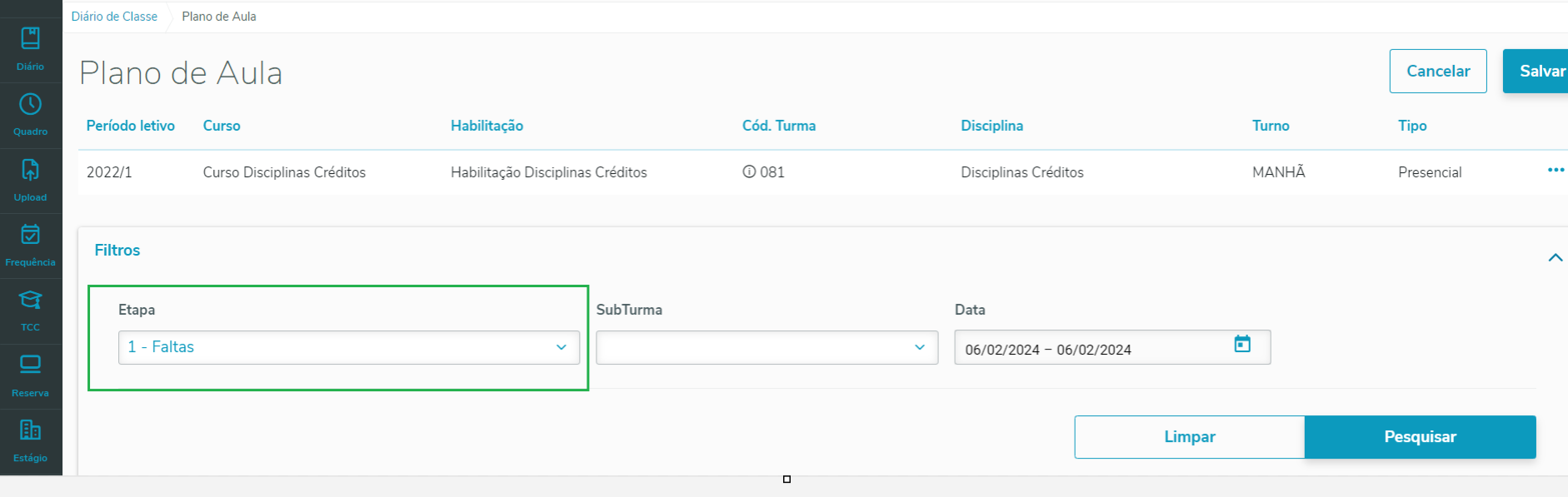Open the Estágio building icon
Image resolution: width=1568 pixels, height=497 pixels.
(30, 430)
